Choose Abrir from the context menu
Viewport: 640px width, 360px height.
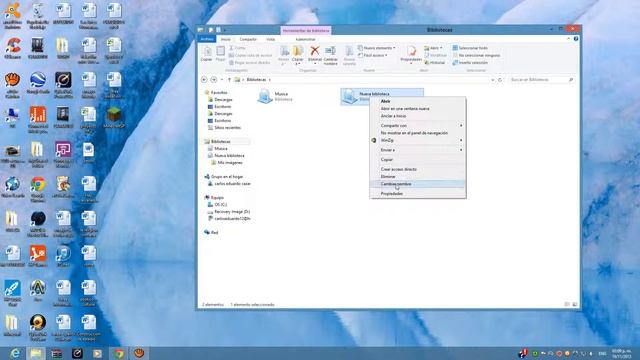click(418, 101)
